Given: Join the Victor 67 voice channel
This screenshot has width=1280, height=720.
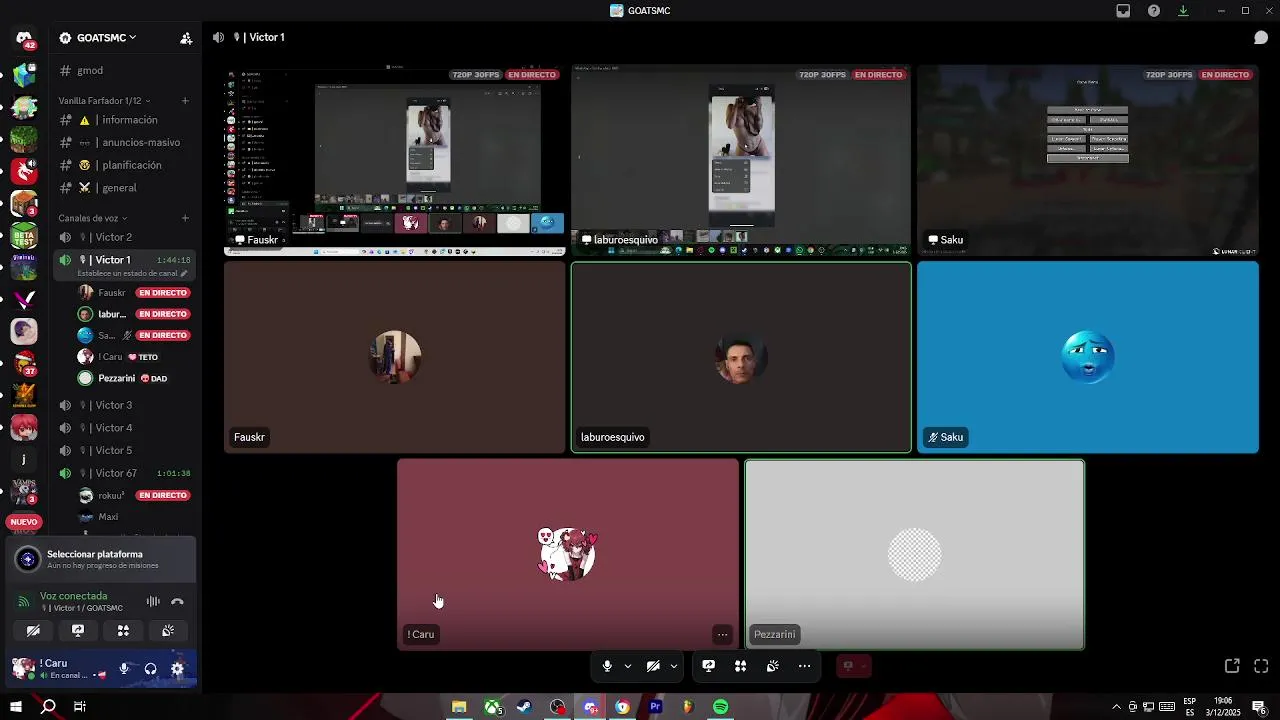Looking at the screenshot, I should 125,473.
